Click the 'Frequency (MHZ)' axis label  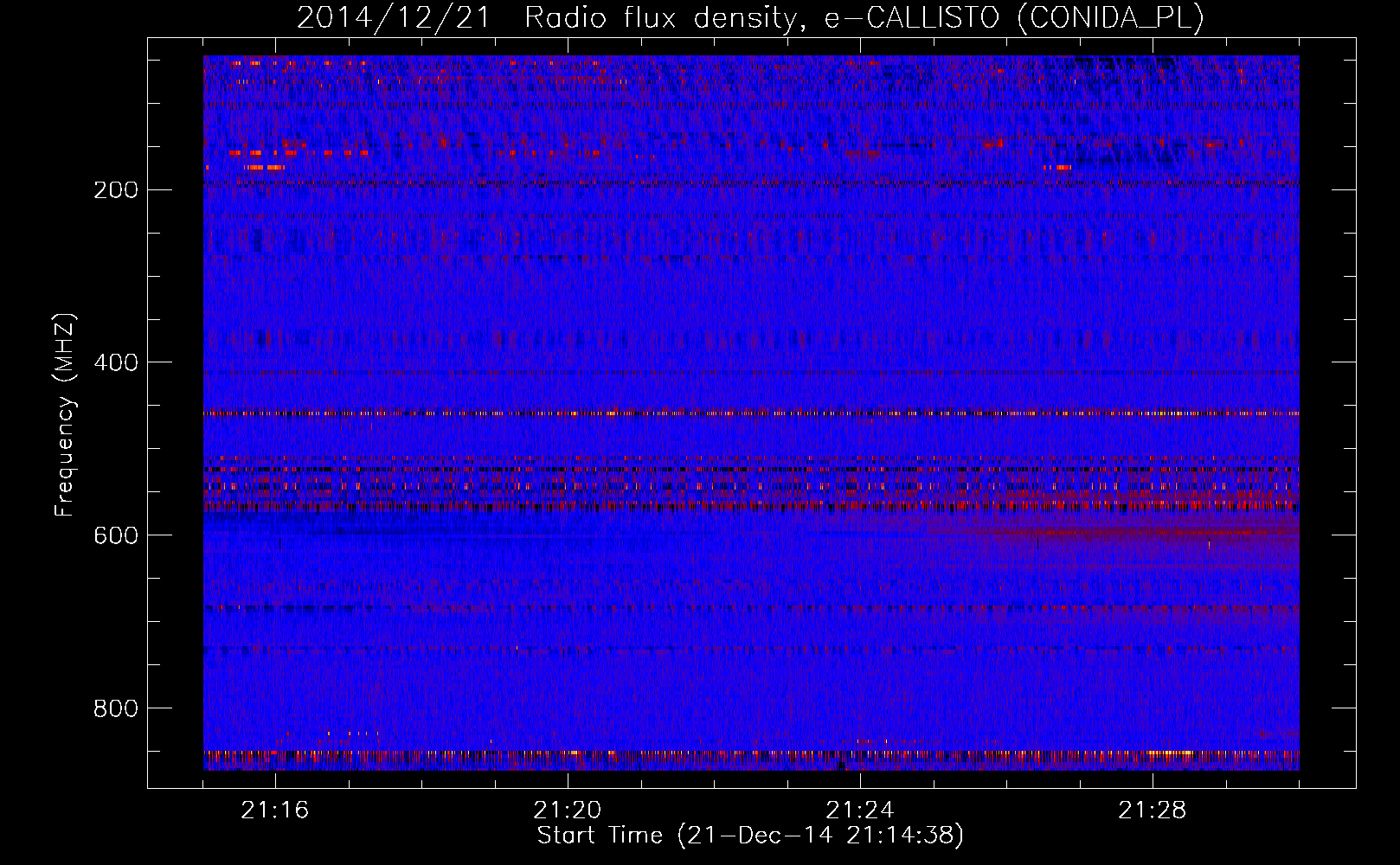(x=65, y=414)
